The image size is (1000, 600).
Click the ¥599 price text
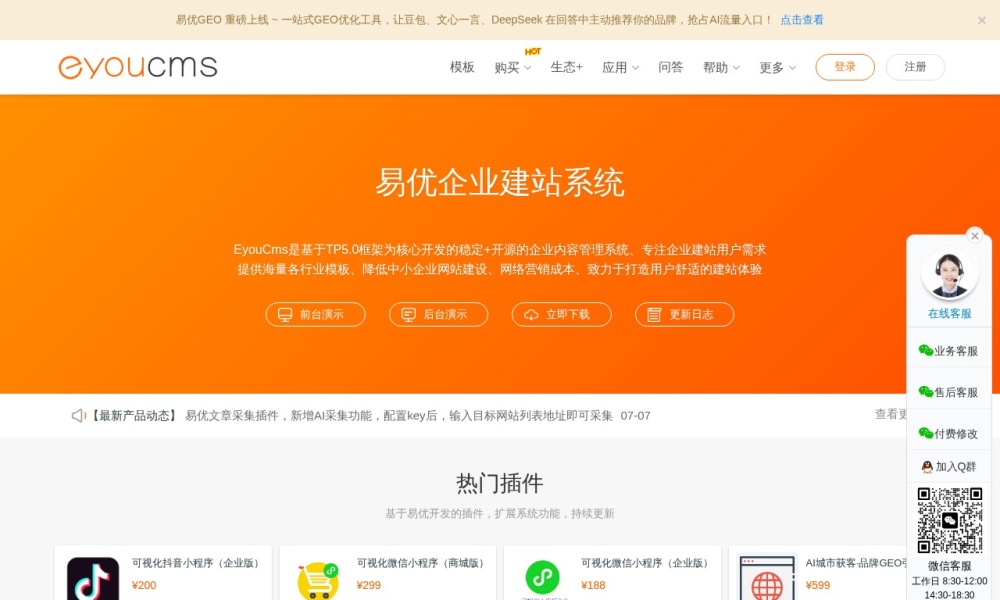[x=818, y=585]
